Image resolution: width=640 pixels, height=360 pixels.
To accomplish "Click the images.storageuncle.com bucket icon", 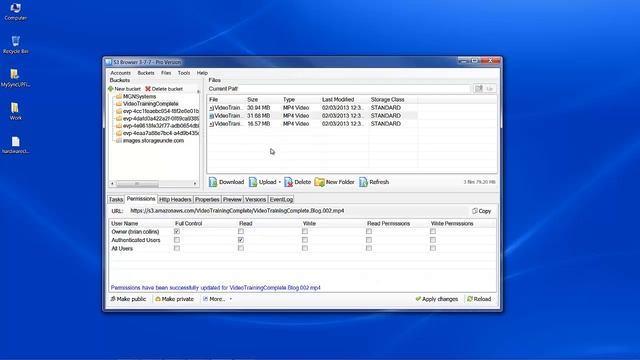I will [119, 140].
